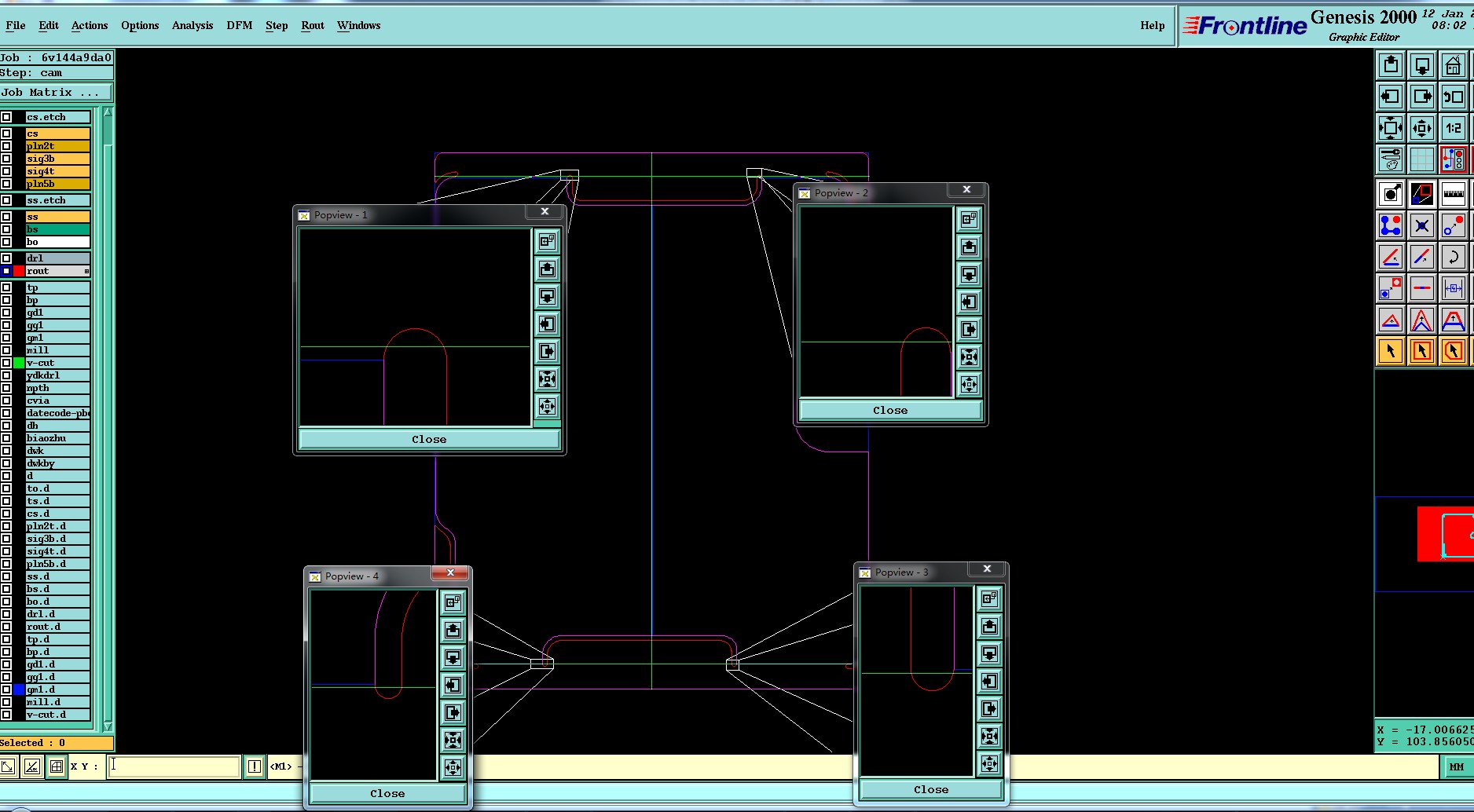Click the exclamation mark button beside XY field
The height and width of the screenshot is (812, 1474).
255,766
